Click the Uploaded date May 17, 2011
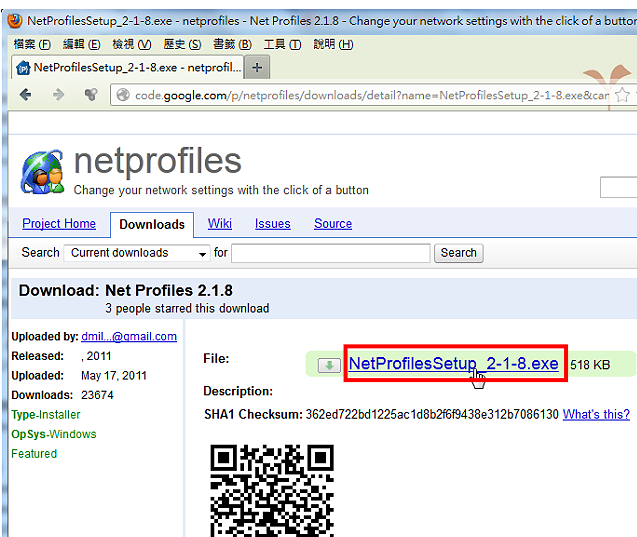The width and height of the screenshot is (637, 537). (114, 375)
